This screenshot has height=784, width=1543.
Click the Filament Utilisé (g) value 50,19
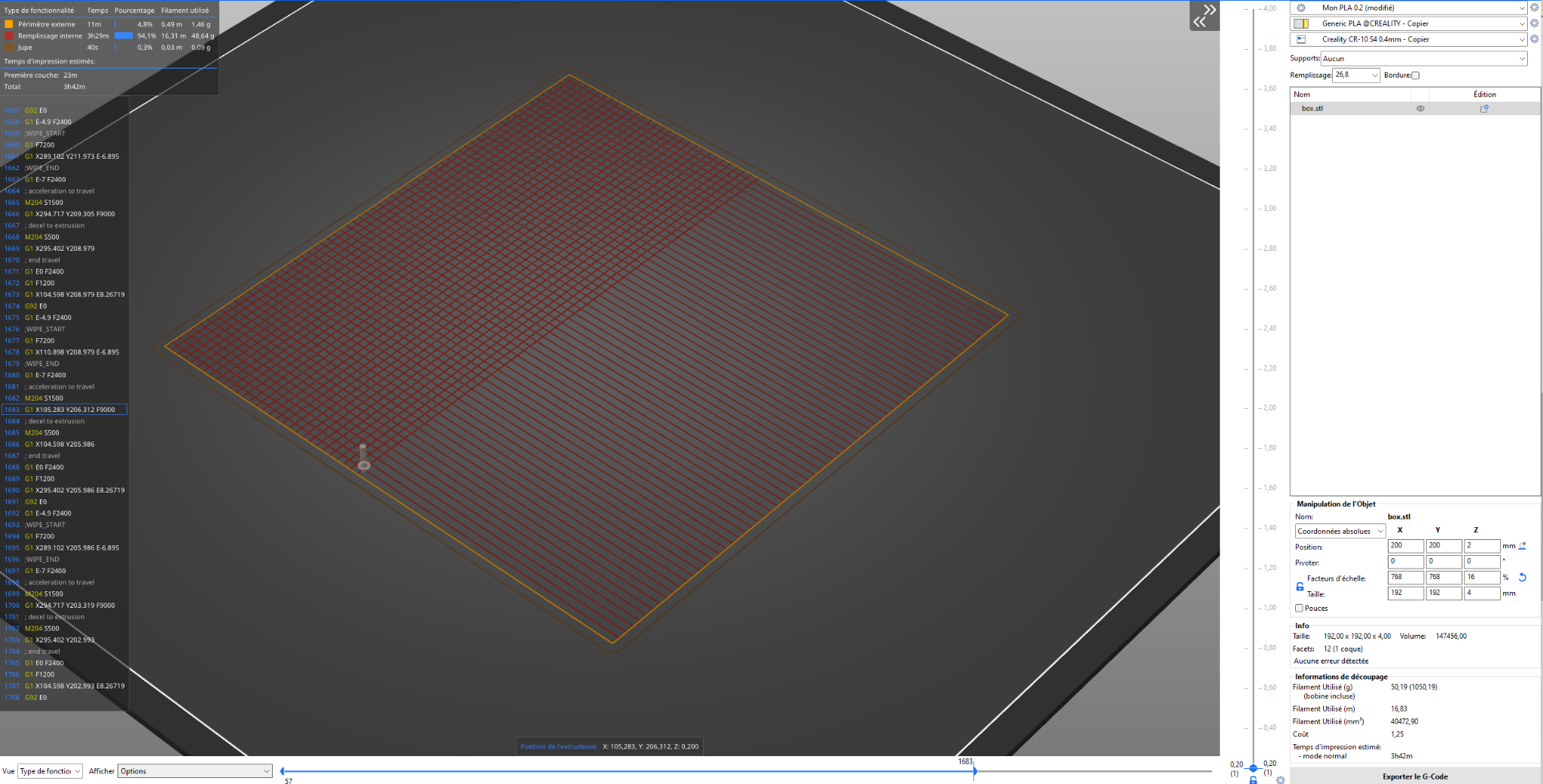(1413, 687)
